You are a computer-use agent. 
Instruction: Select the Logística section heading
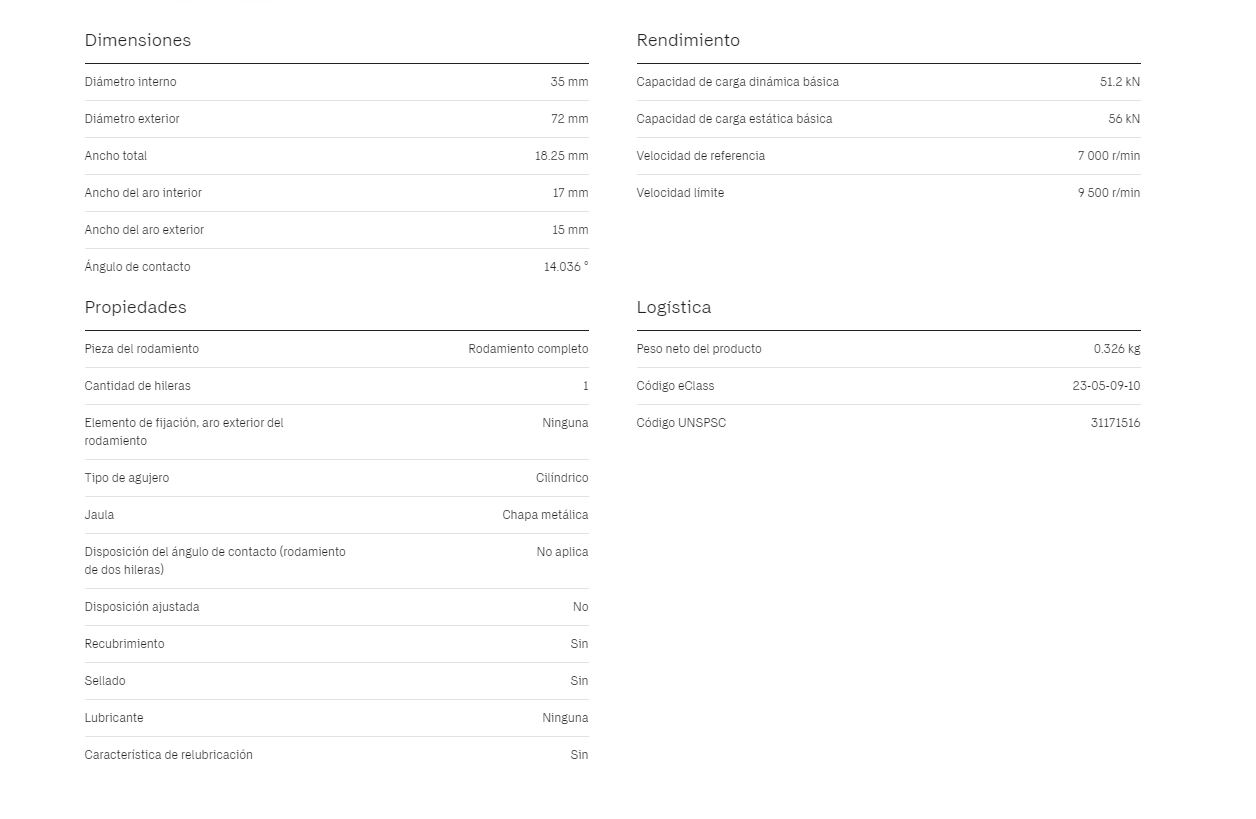(x=674, y=307)
